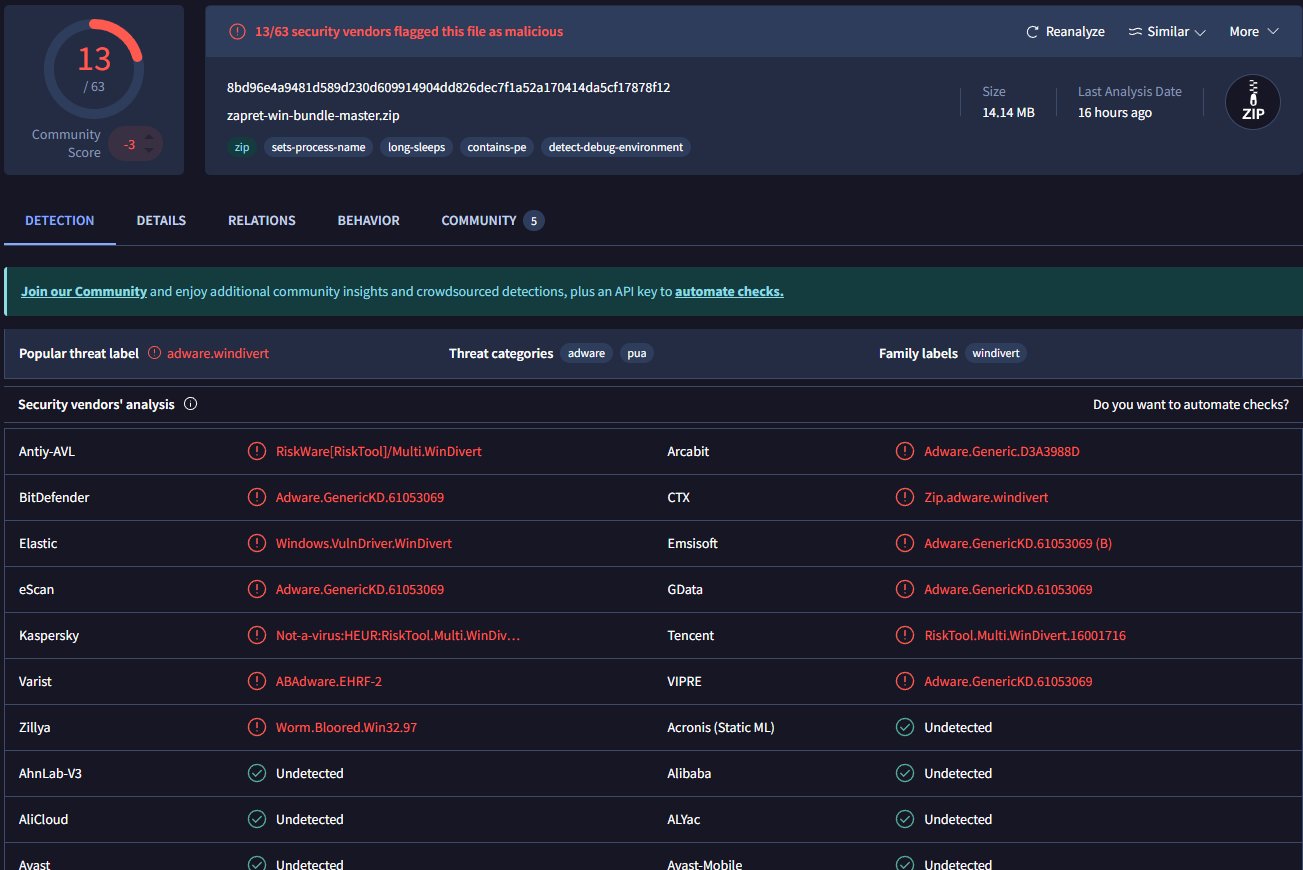
Task: Click the GData detection alert icon
Action: coord(905,590)
